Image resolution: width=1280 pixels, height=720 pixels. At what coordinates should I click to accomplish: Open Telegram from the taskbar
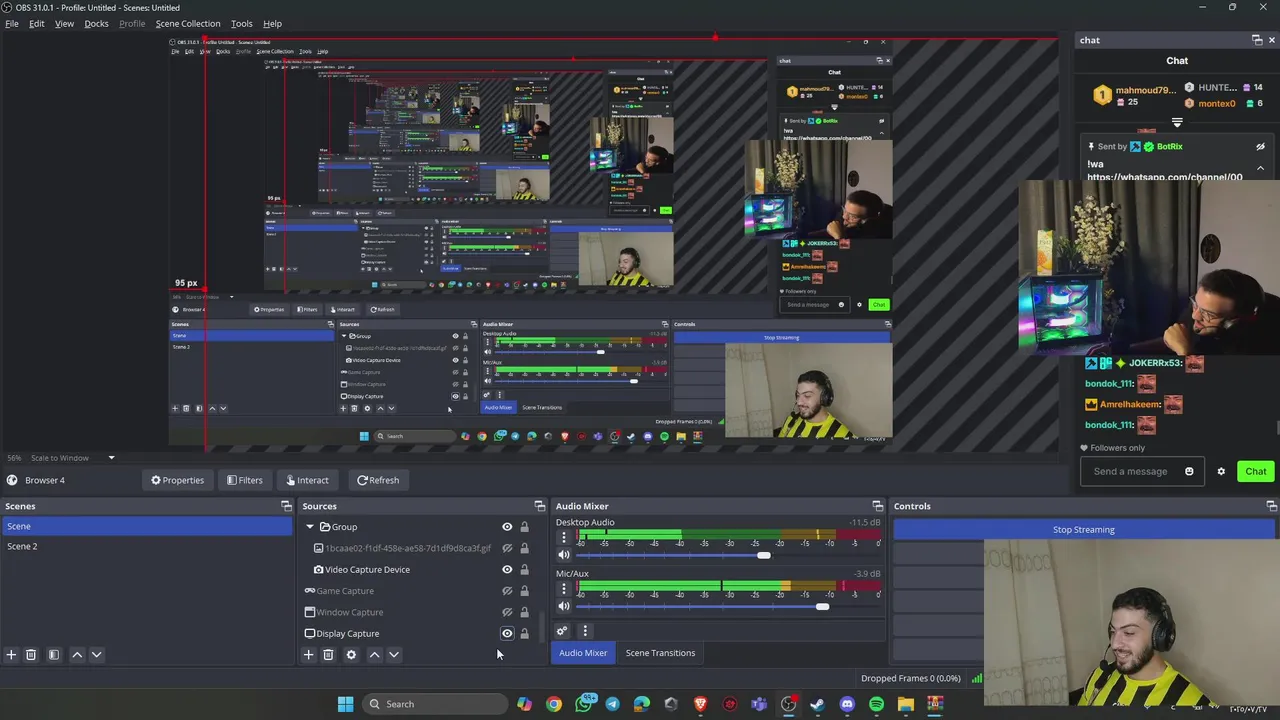tap(613, 704)
